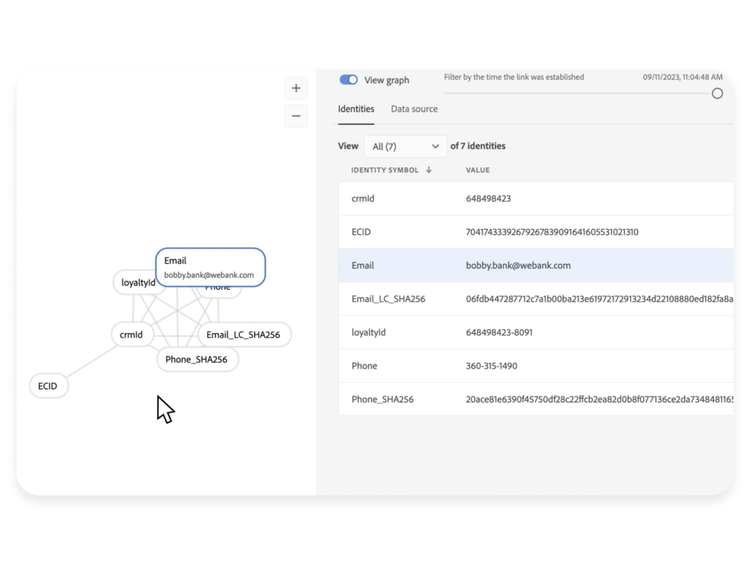Image resolution: width=750 pixels, height=563 pixels.
Task: Select the Phone_SHA256 graph node
Action: pyautogui.click(x=197, y=360)
